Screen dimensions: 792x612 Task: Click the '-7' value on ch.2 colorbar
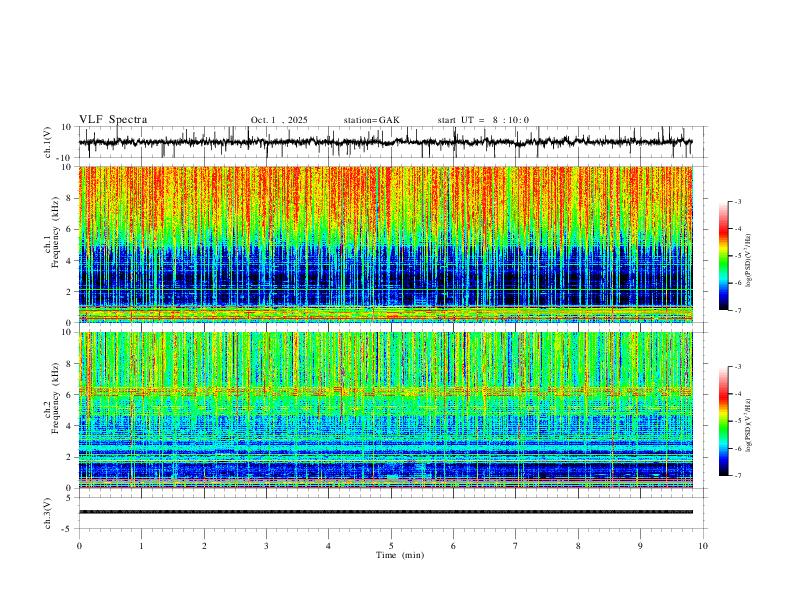pyautogui.click(x=737, y=476)
